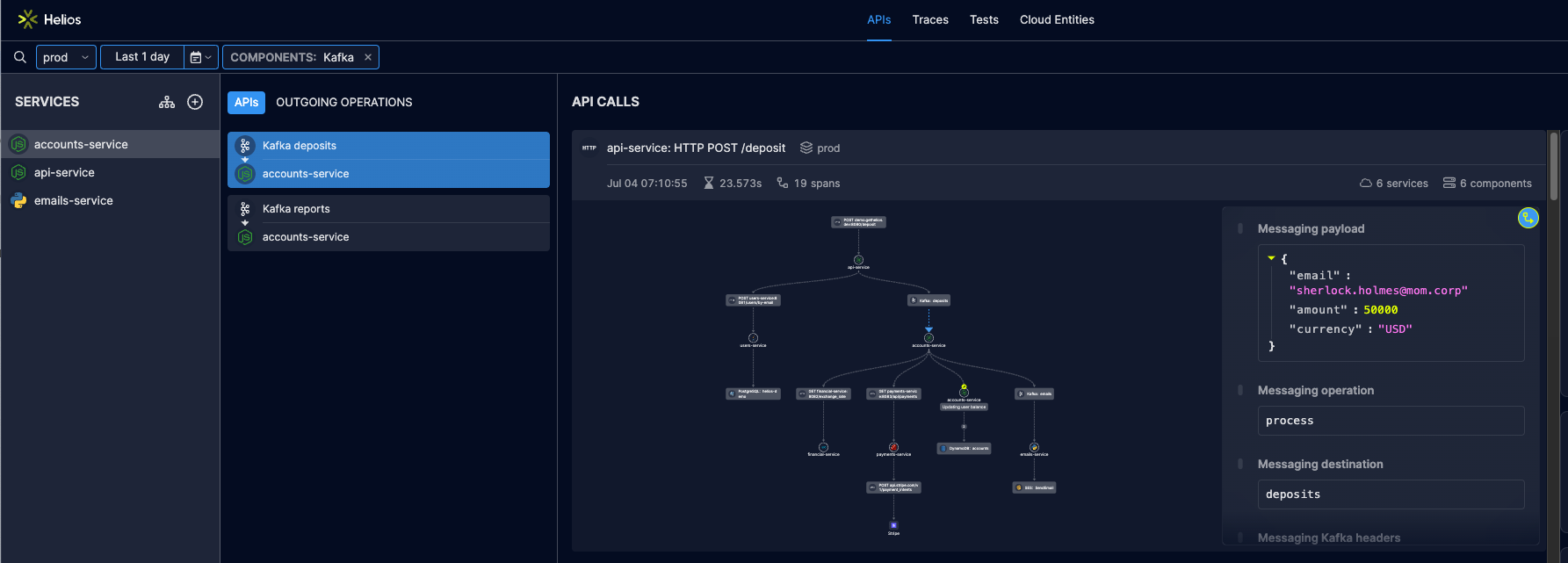1568x563 pixels.
Task: Select the POST api.stripe.com payment_intents span
Action: (x=893, y=487)
